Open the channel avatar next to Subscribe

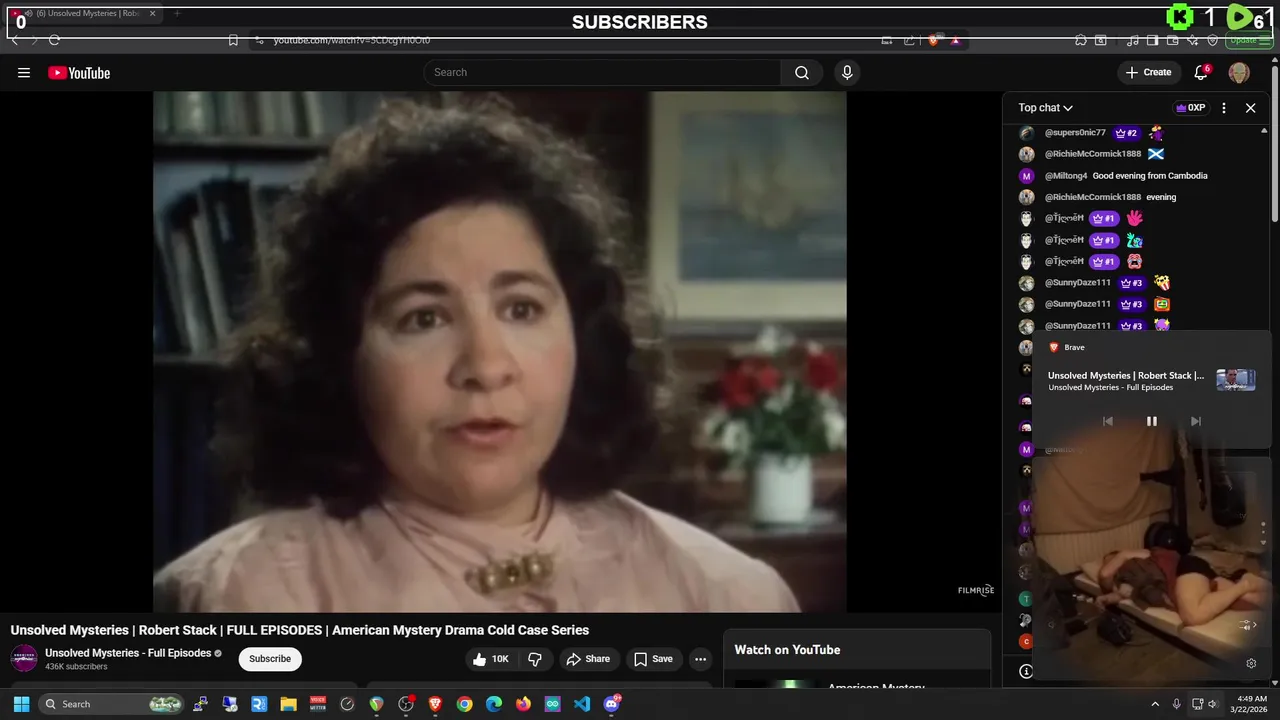click(24, 659)
